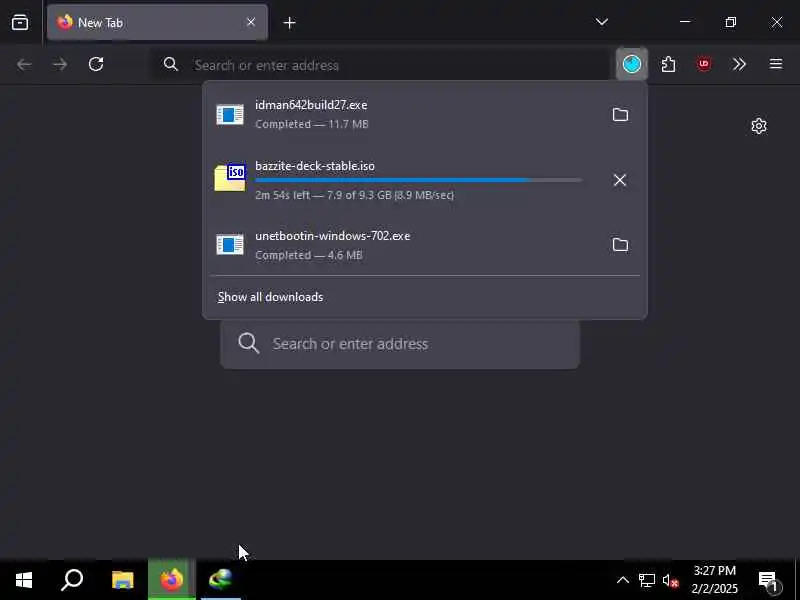800x600 pixels.
Task: Click new tab page search magnifier icon
Action: (x=248, y=343)
